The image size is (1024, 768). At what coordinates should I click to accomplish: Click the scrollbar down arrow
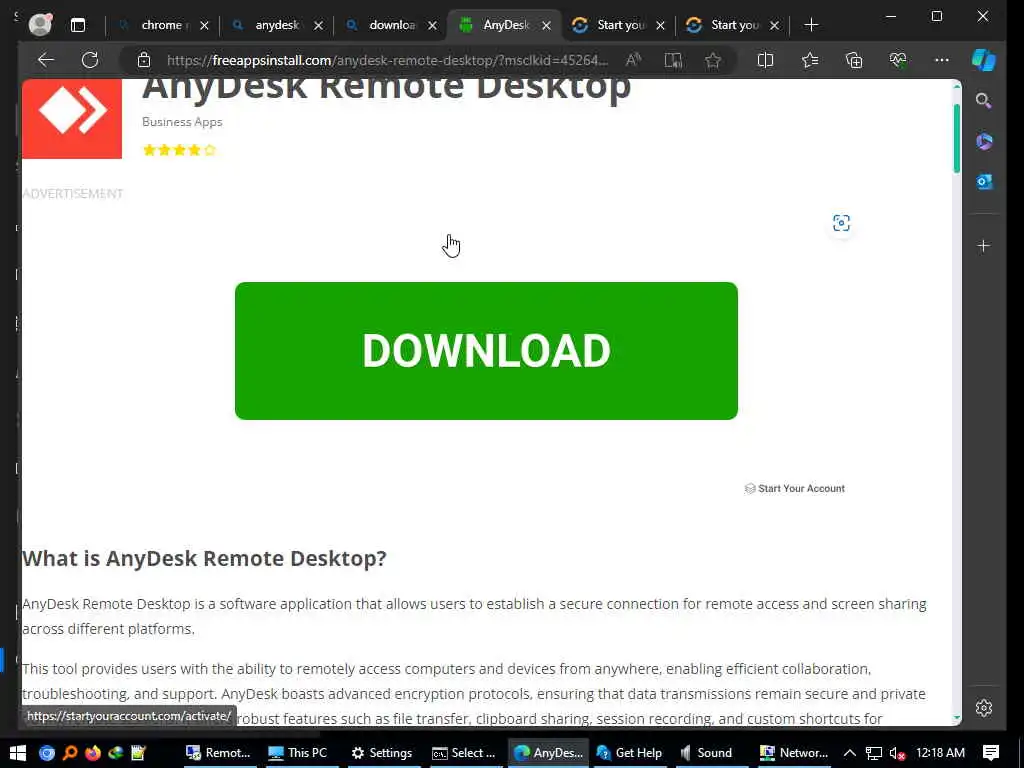pos(957,718)
